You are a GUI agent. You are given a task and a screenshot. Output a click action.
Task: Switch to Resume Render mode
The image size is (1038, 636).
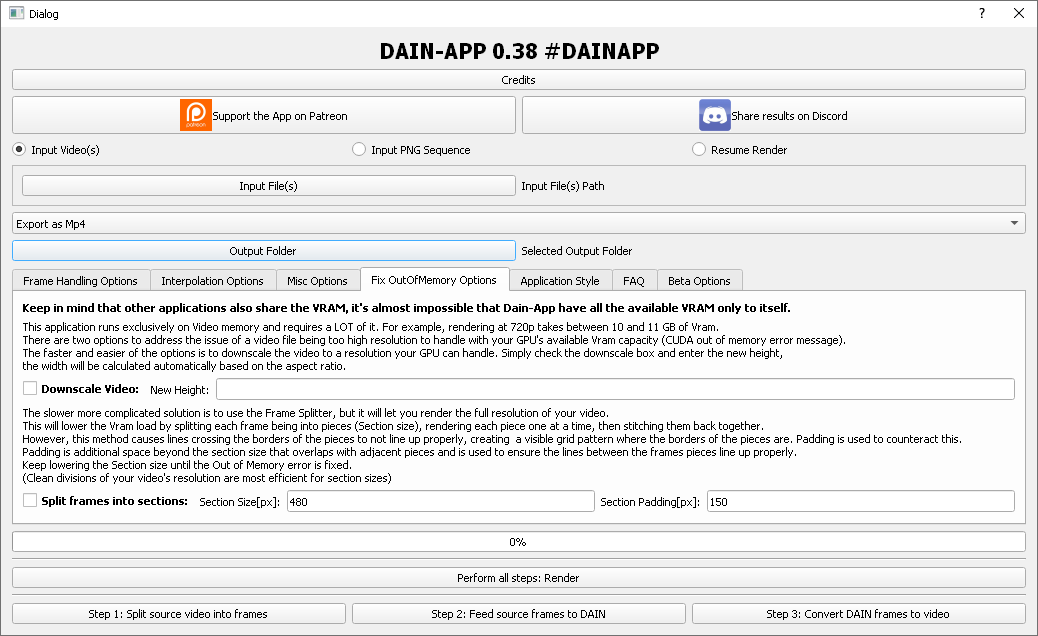pos(698,149)
